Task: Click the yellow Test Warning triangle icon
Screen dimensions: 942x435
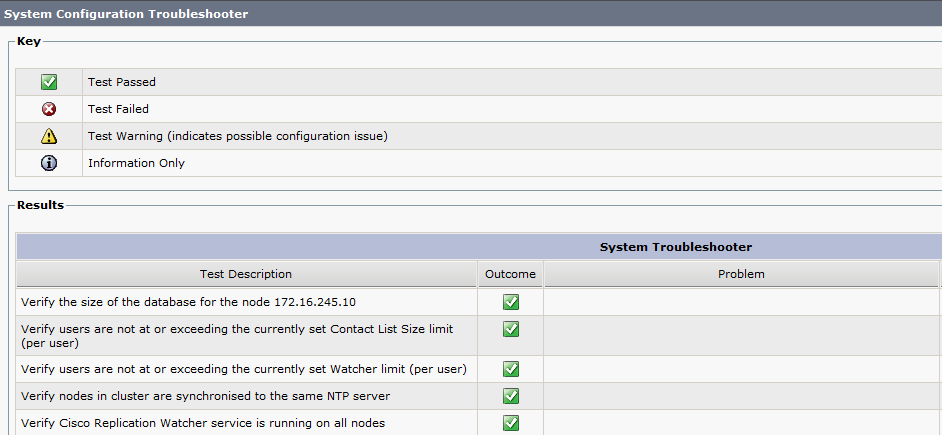Action: pyautogui.click(x=49, y=136)
